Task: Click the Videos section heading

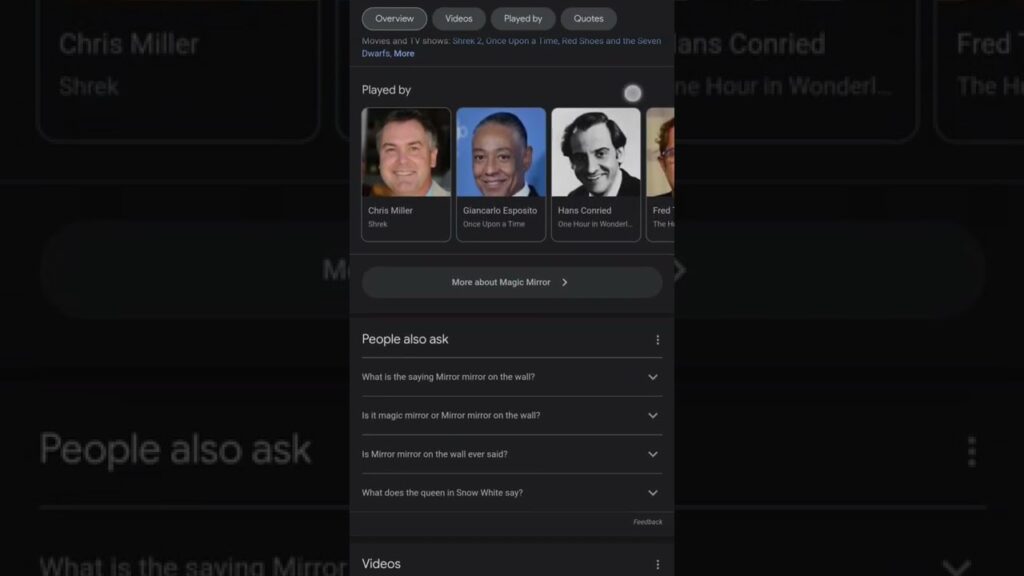Action: [x=381, y=564]
